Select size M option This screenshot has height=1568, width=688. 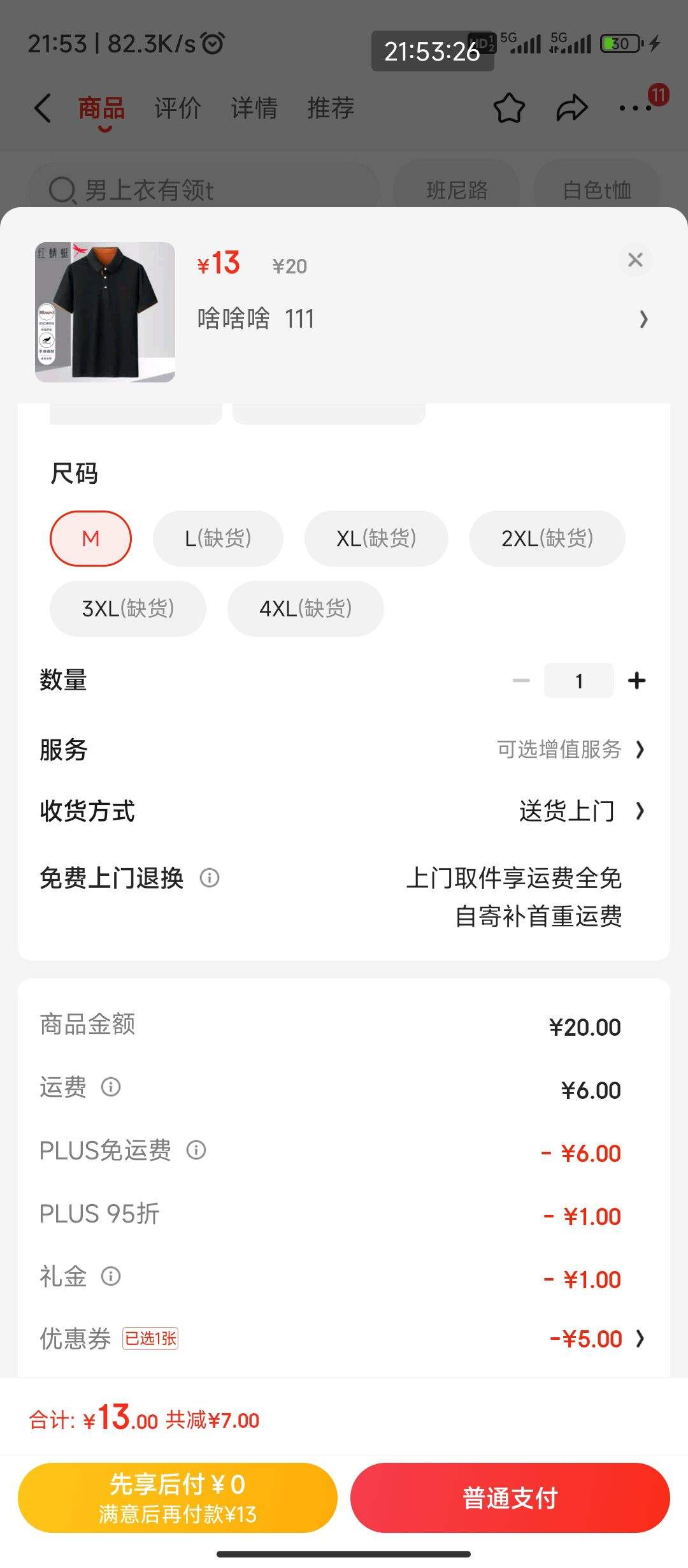click(x=90, y=539)
